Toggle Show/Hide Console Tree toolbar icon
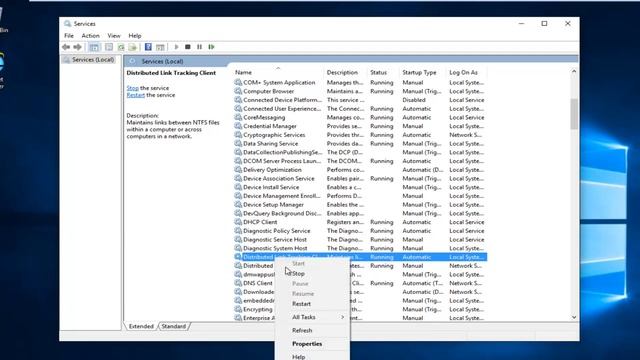640x360 pixels. click(x=94, y=47)
